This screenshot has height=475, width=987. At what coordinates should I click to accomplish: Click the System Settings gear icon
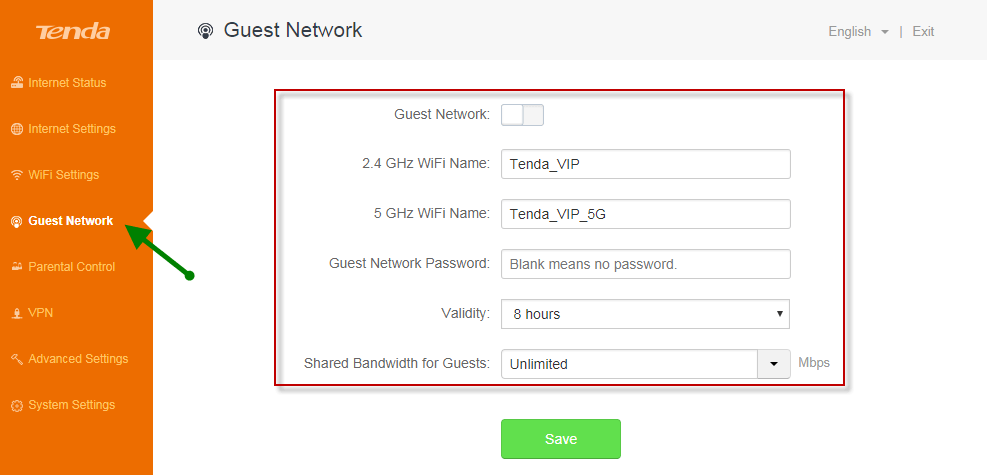coord(17,405)
